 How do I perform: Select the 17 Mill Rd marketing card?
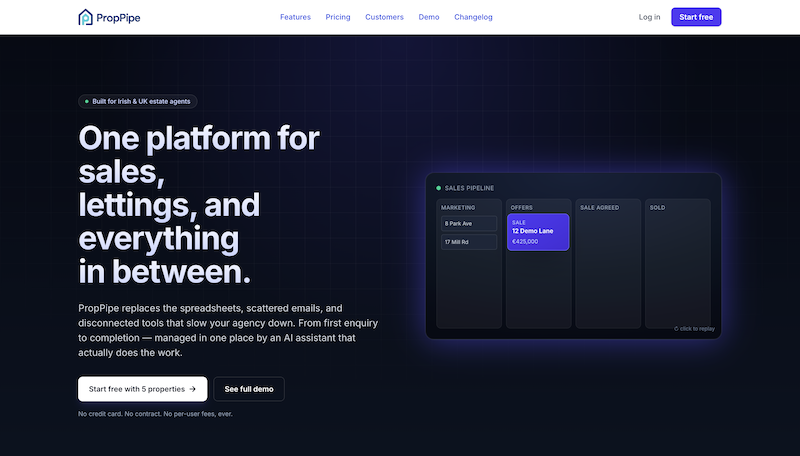click(x=469, y=242)
